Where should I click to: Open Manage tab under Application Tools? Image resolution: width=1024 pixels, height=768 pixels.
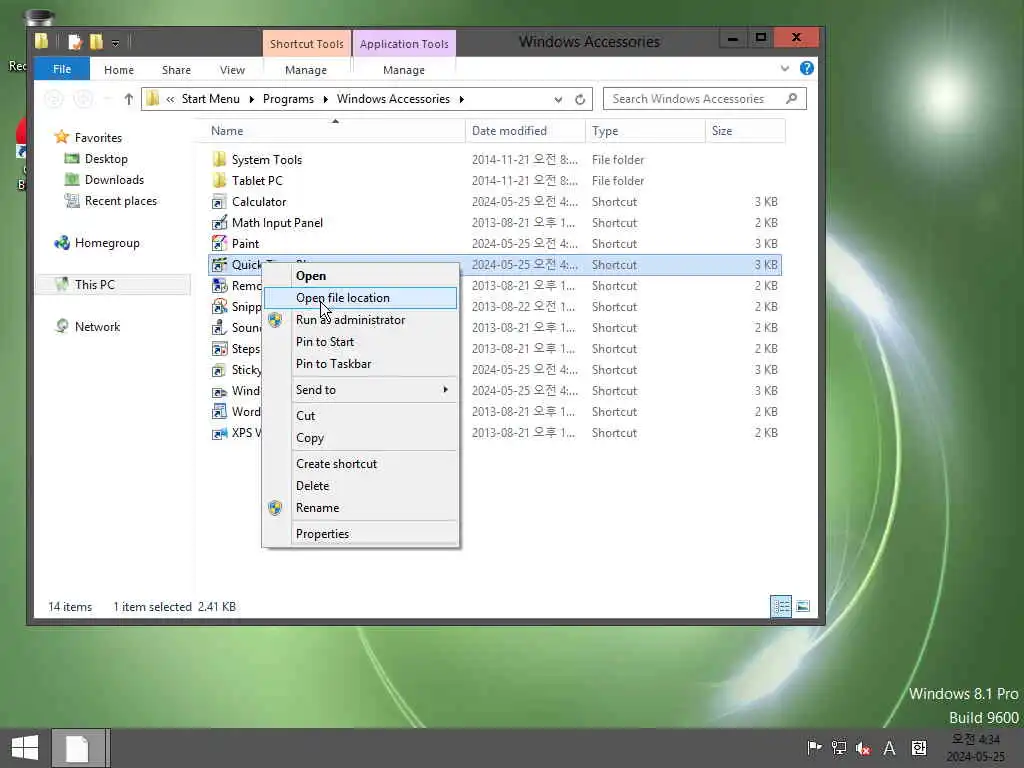(x=404, y=69)
